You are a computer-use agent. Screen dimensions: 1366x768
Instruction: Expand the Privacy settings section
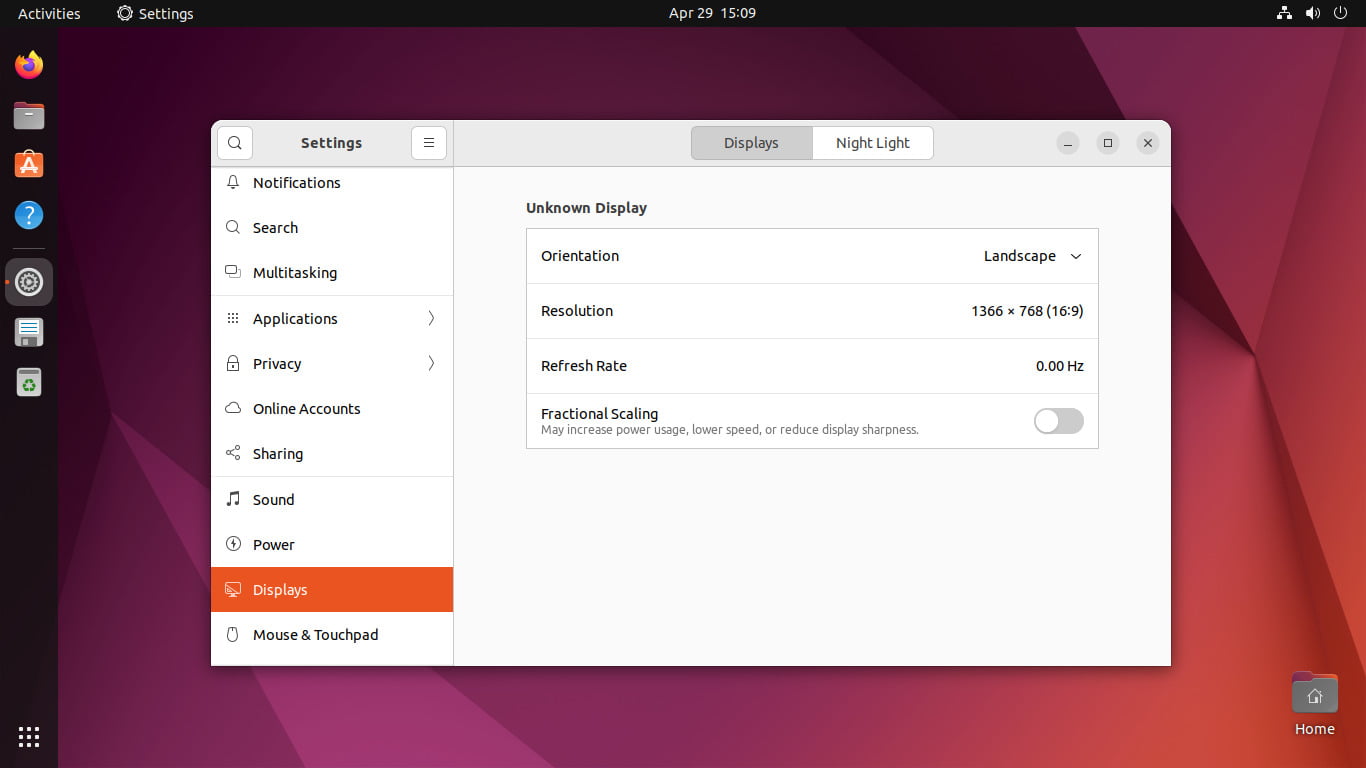(x=277, y=364)
